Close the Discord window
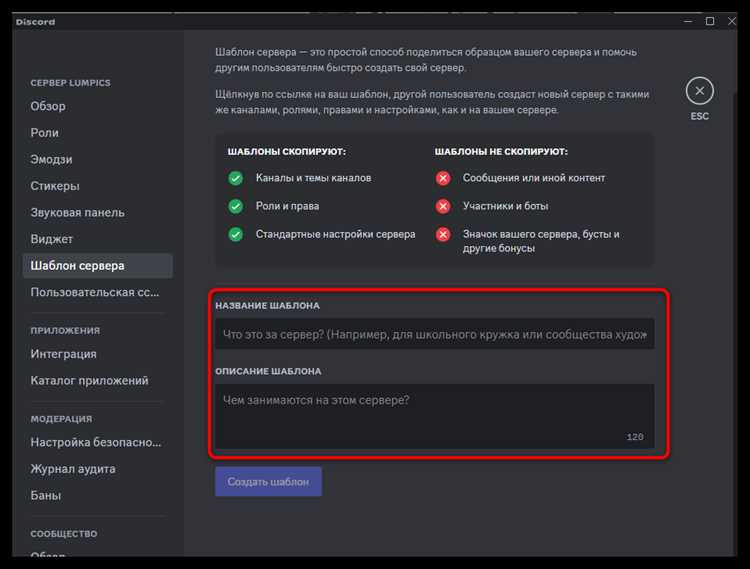Viewport: 750px width, 569px height. click(x=732, y=22)
